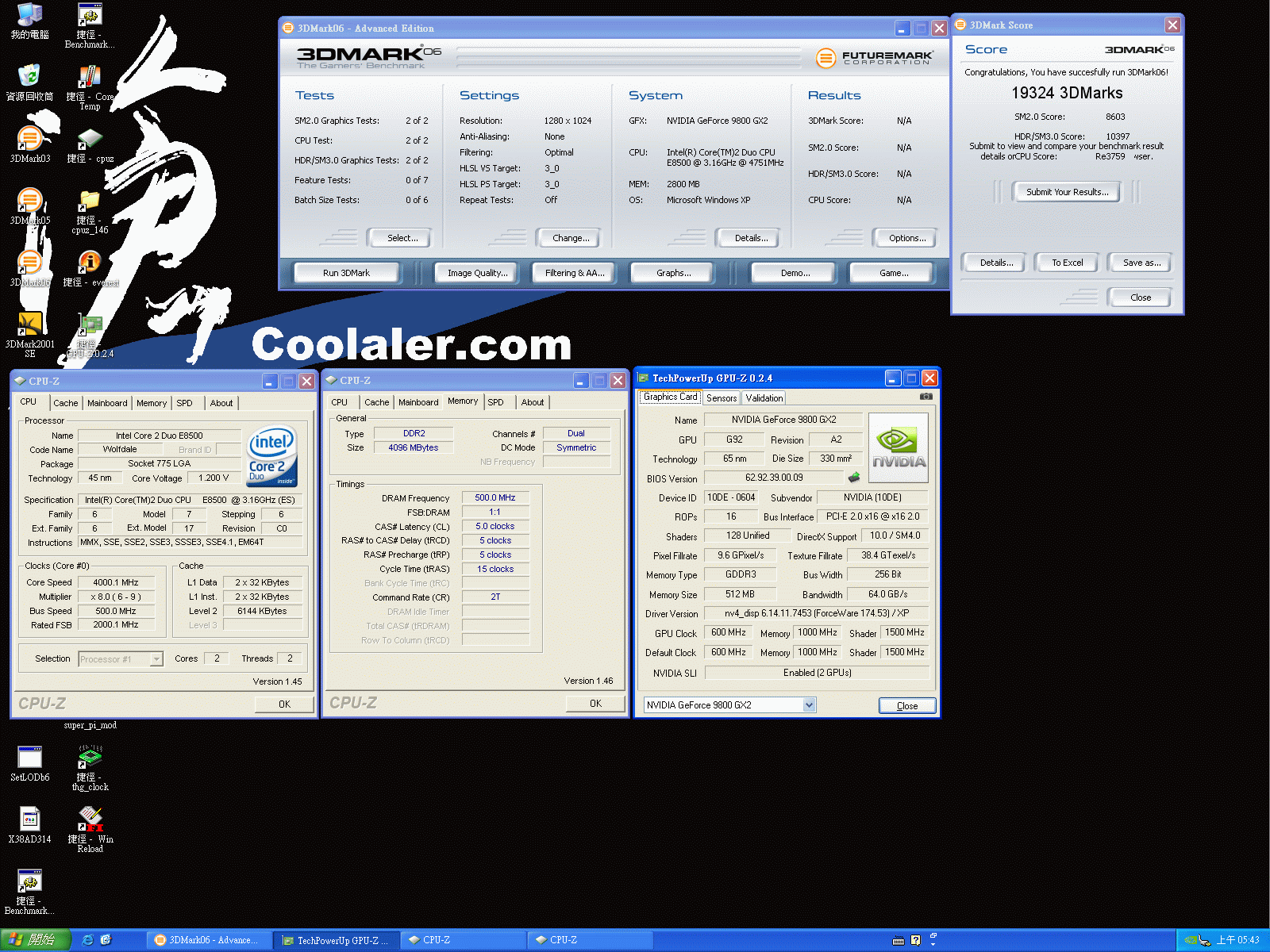
Task: Click the FutureMark logo in 3DMark06
Action: coord(873,57)
